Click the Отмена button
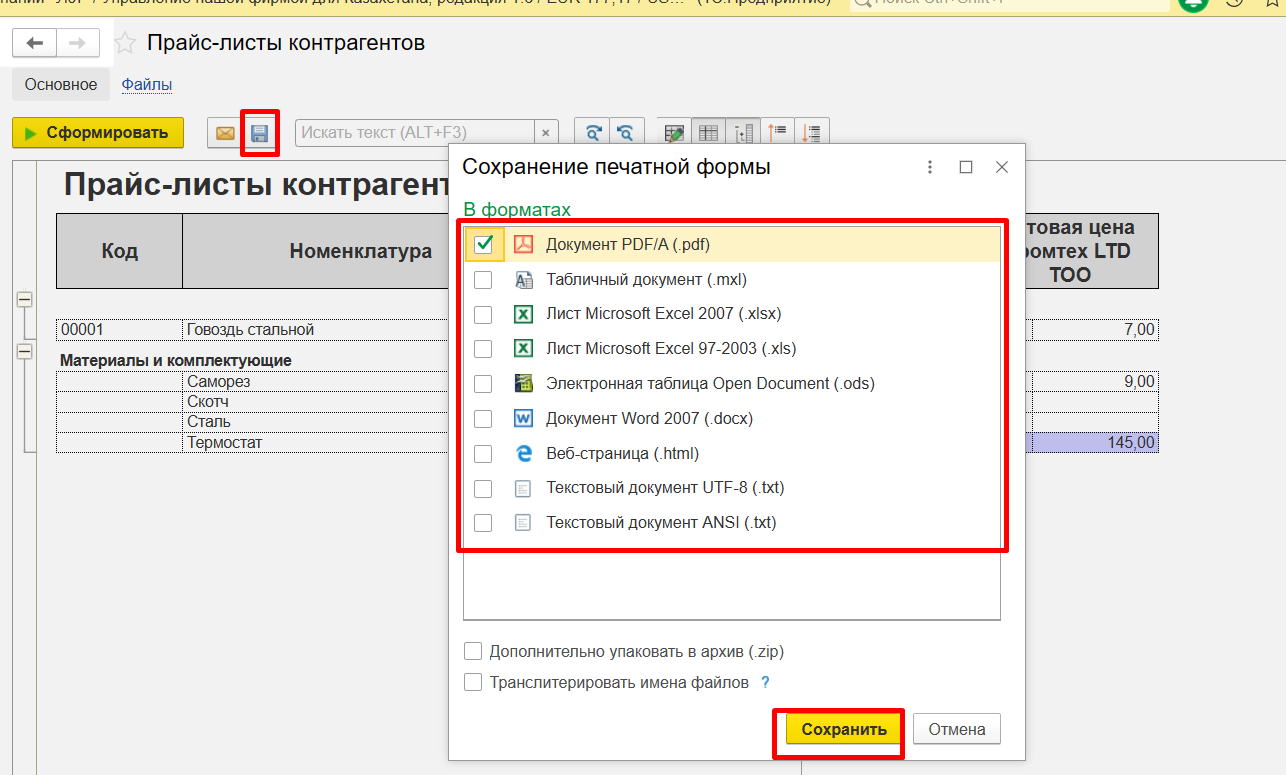This screenshot has width=1286, height=775. point(956,729)
